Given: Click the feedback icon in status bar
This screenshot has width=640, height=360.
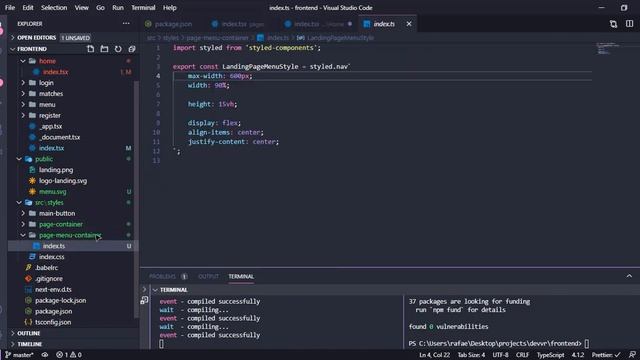Looking at the screenshot, I should 632,355.
